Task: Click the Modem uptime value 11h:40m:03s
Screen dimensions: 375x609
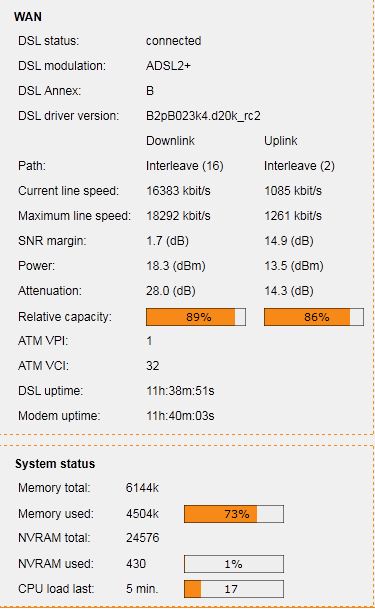Action: [180, 416]
